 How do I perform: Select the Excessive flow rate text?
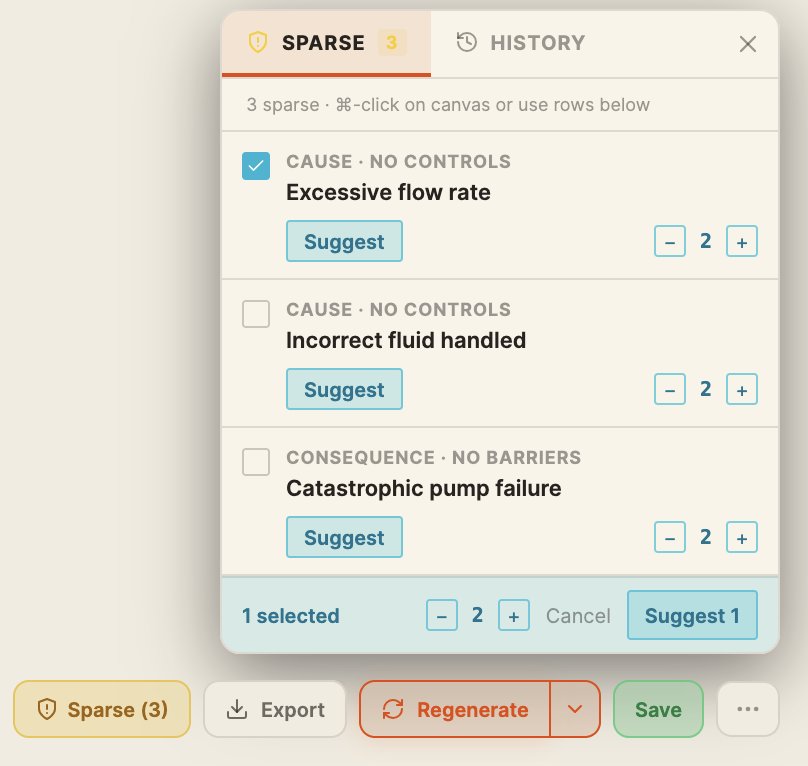click(x=389, y=192)
